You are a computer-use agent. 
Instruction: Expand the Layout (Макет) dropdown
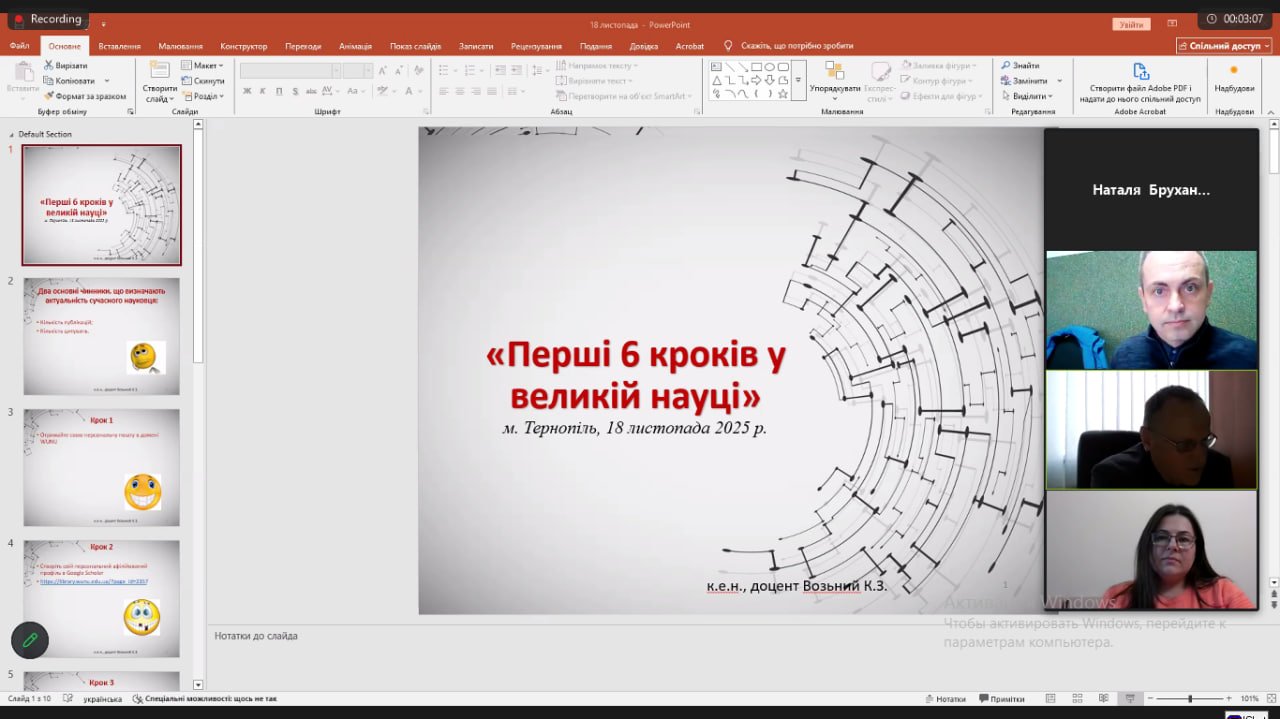[x=204, y=66]
